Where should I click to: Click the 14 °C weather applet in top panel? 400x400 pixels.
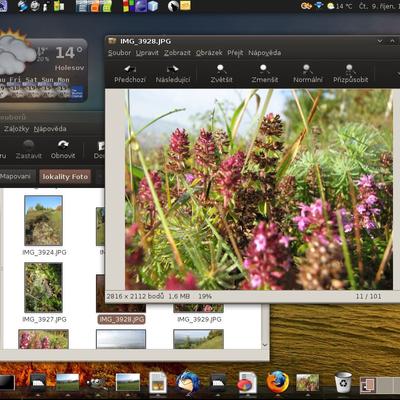click(x=339, y=6)
